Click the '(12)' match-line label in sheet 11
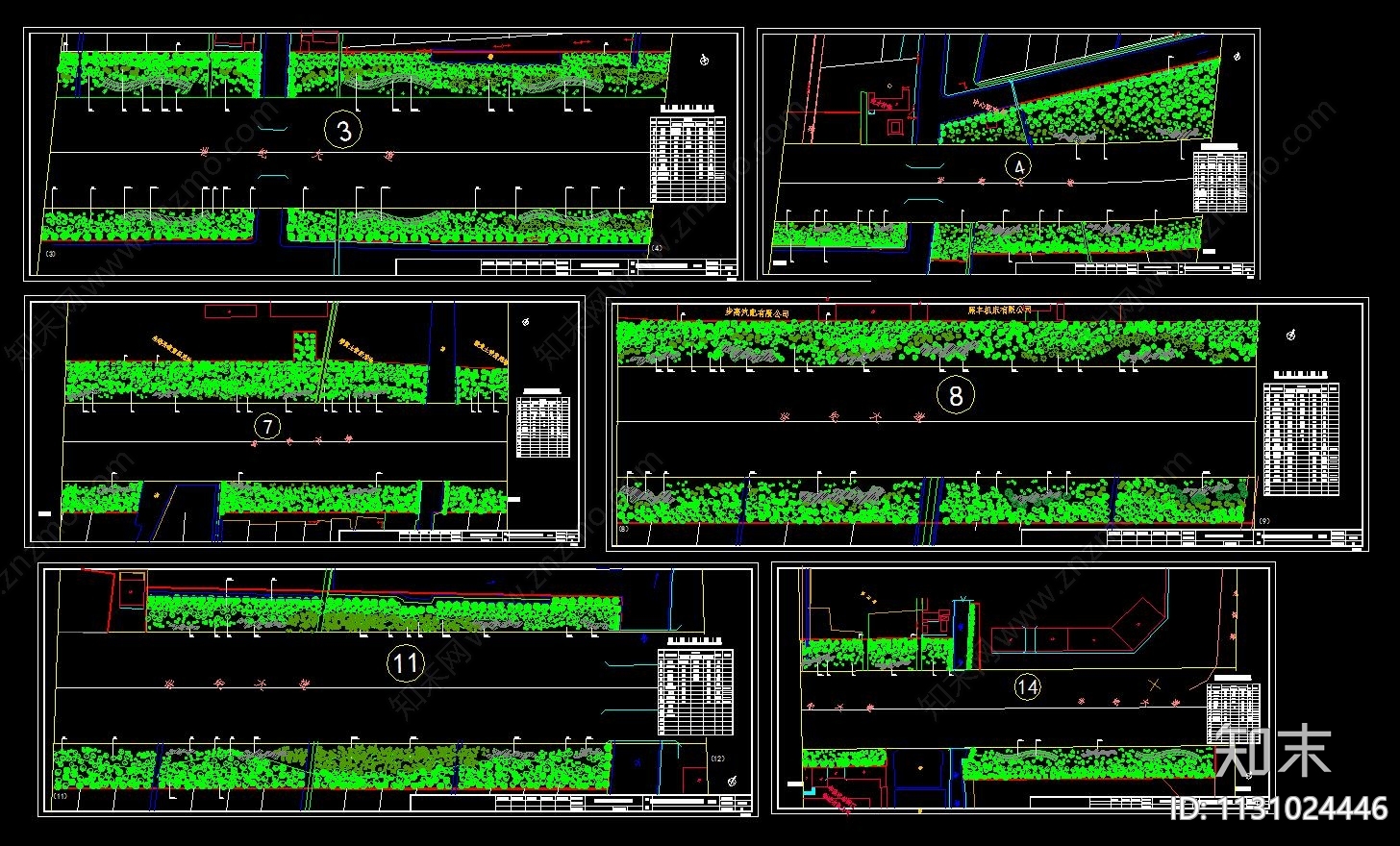 pos(717,759)
